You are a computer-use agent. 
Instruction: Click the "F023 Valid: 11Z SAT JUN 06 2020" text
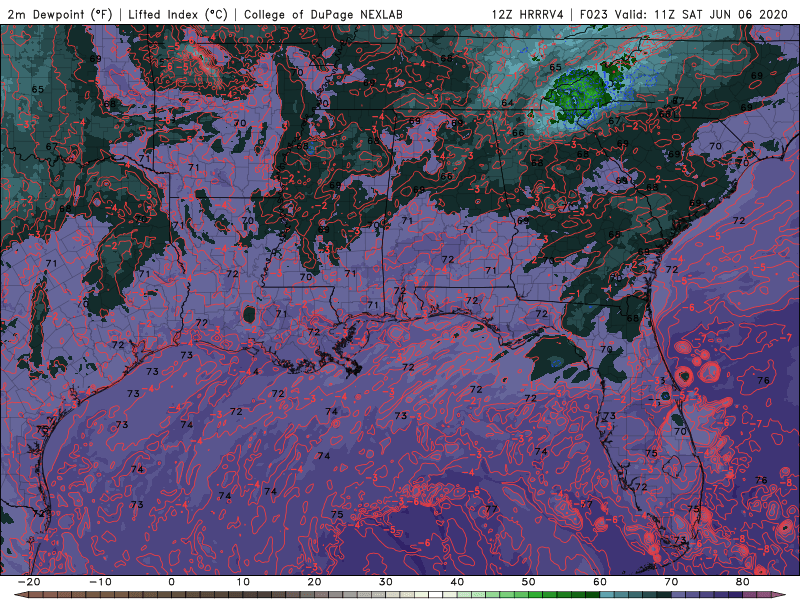pos(684,14)
